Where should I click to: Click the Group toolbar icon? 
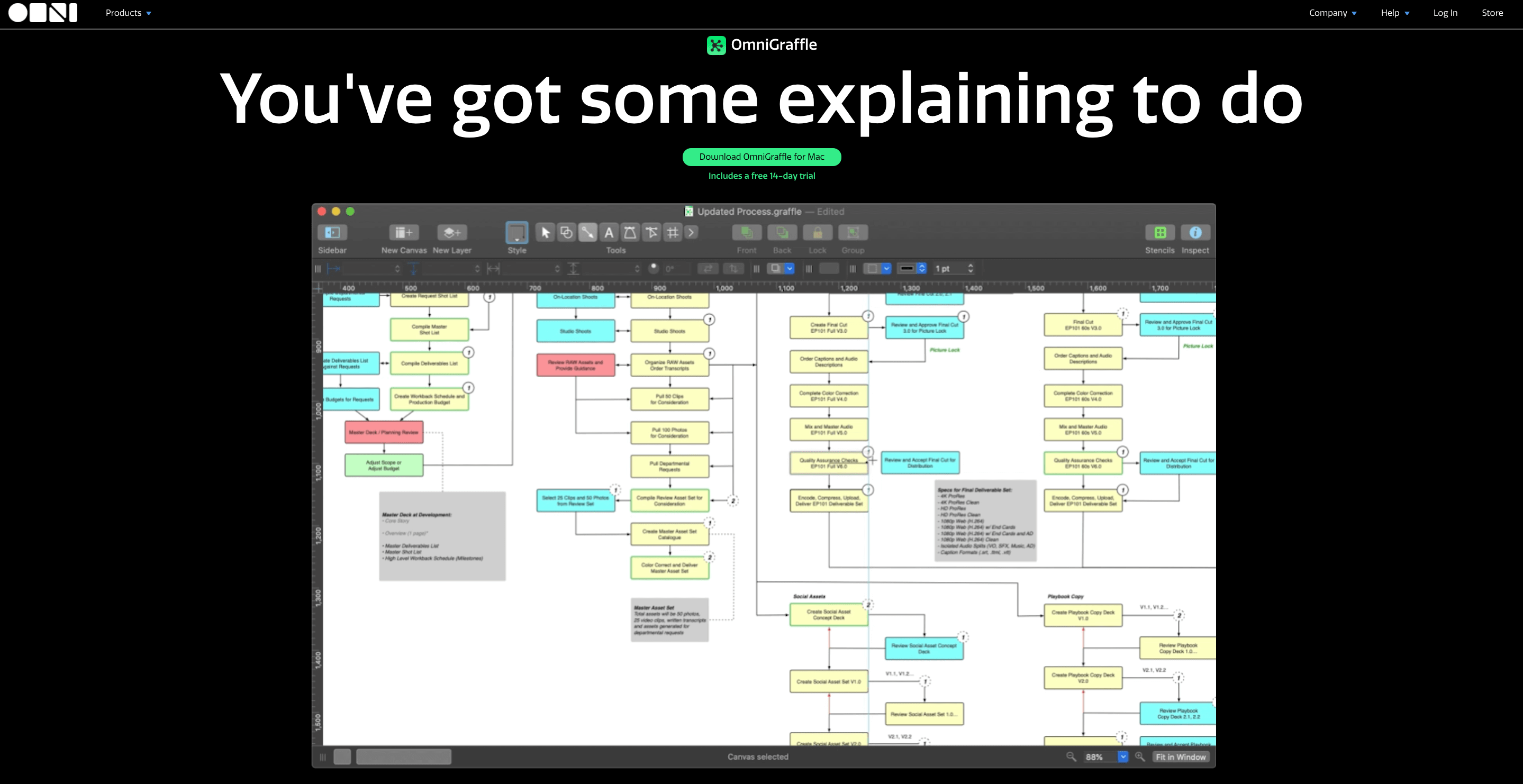tap(853, 232)
